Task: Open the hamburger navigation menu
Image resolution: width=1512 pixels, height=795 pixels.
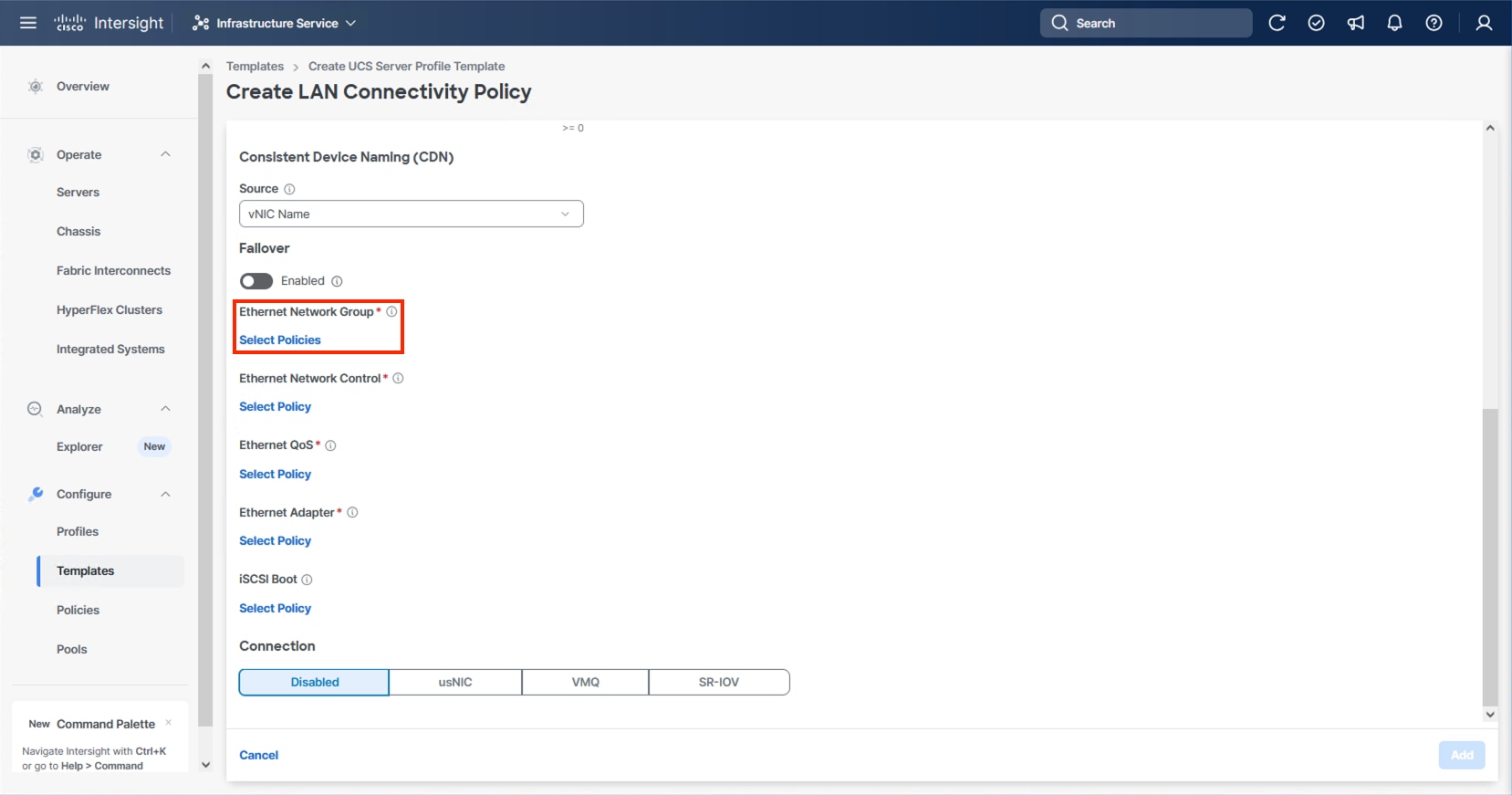Action: [28, 23]
